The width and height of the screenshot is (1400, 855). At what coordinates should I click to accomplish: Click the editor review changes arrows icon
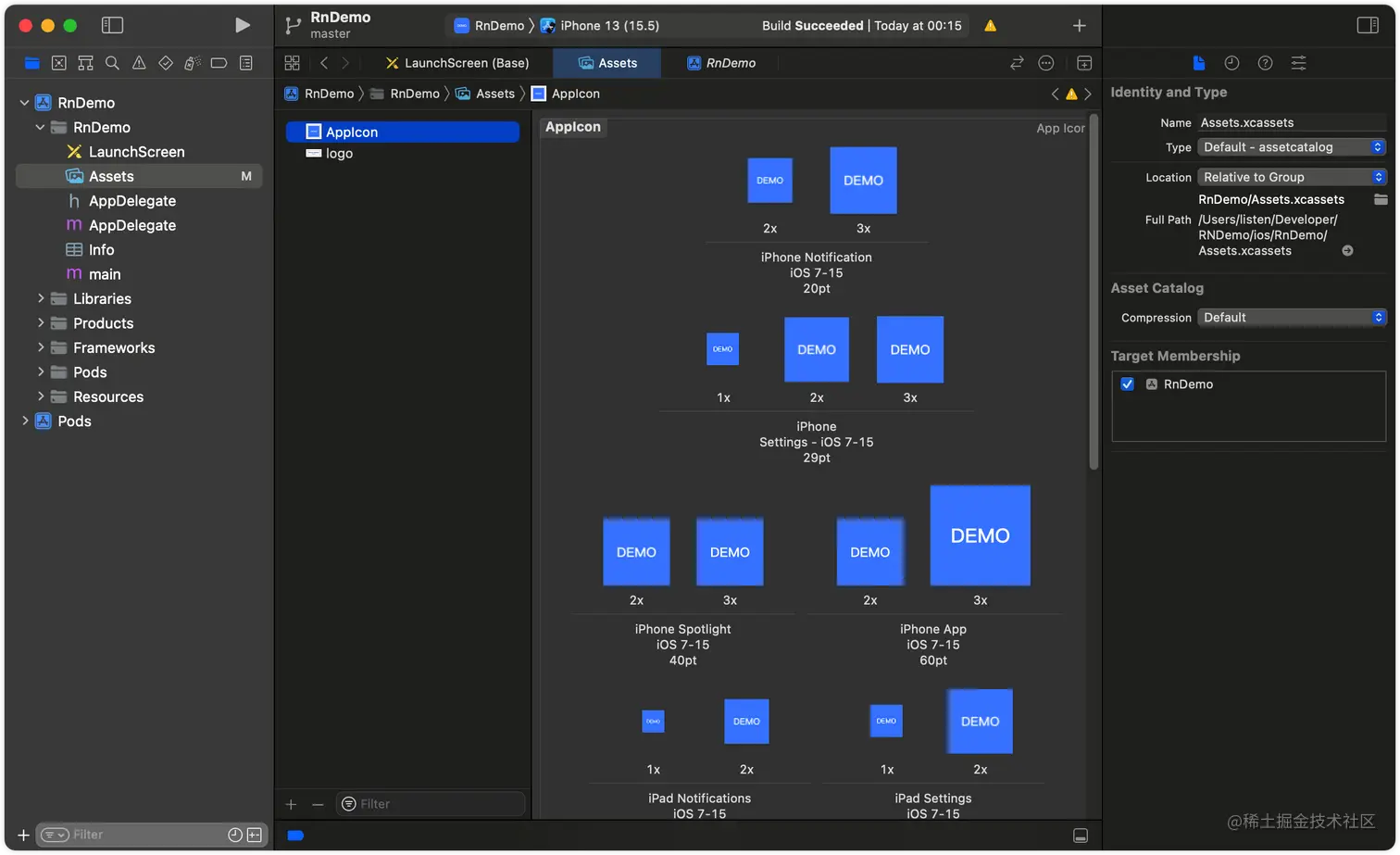1017,63
